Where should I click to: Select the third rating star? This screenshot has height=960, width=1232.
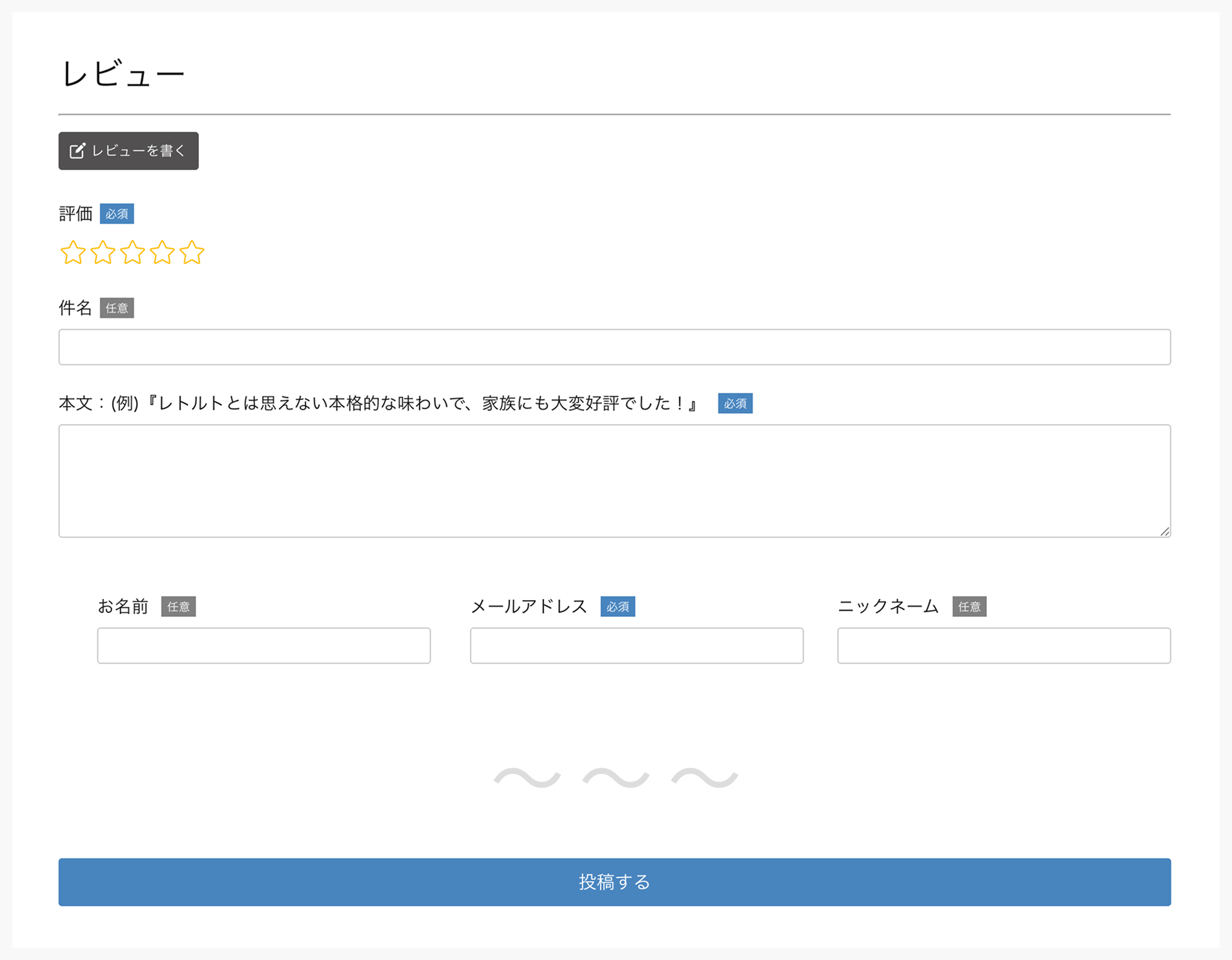[x=132, y=253]
